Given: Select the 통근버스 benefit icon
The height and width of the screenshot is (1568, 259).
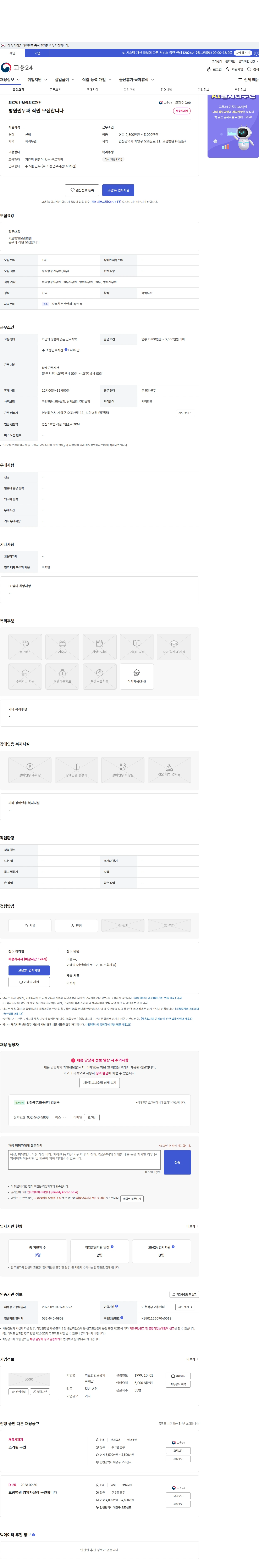Looking at the screenshot, I should coord(25,647).
